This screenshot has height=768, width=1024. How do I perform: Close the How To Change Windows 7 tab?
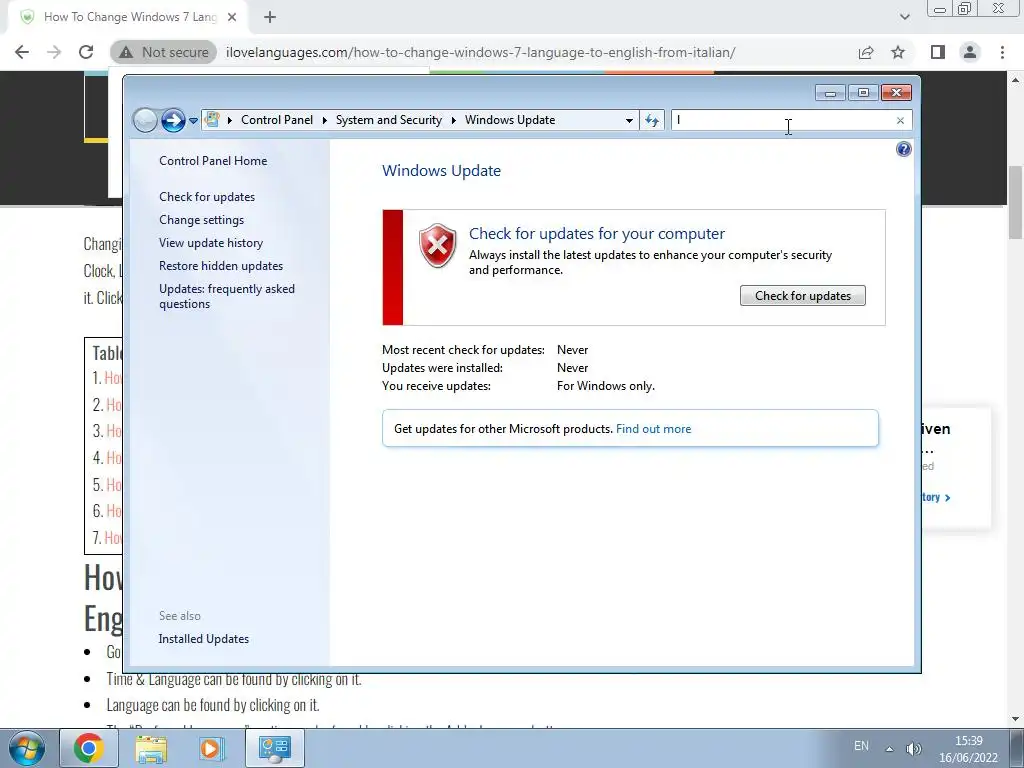[x=232, y=17]
